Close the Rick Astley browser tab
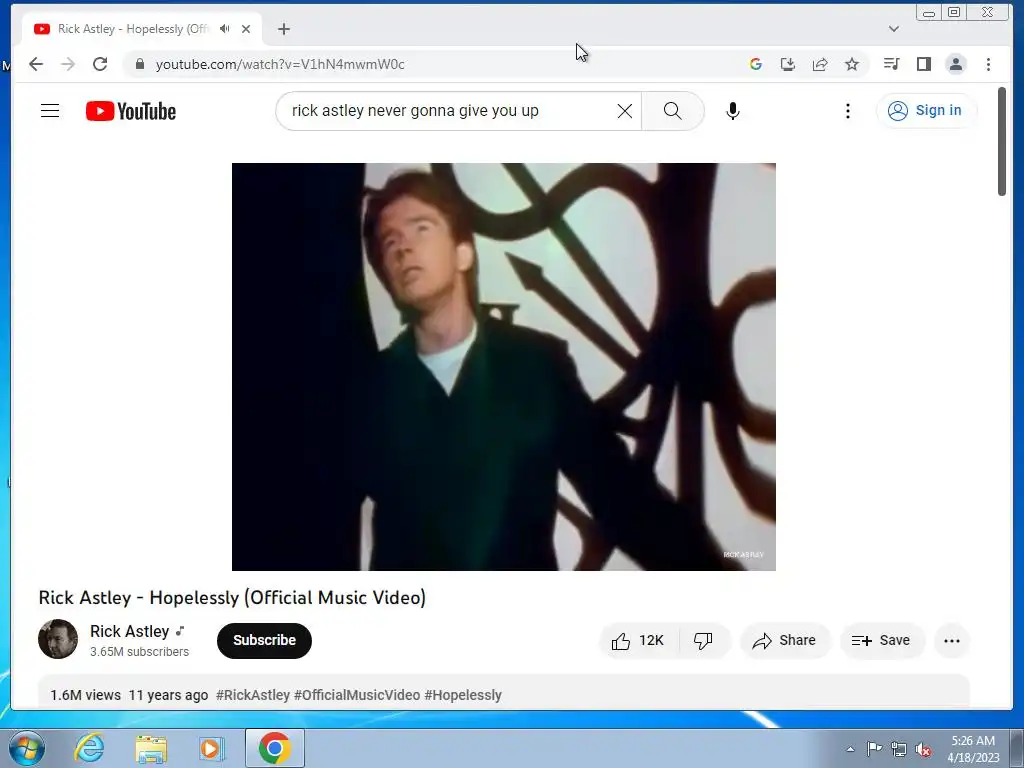The height and width of the screenshot is (768, 1024). (x=246, y=29)
